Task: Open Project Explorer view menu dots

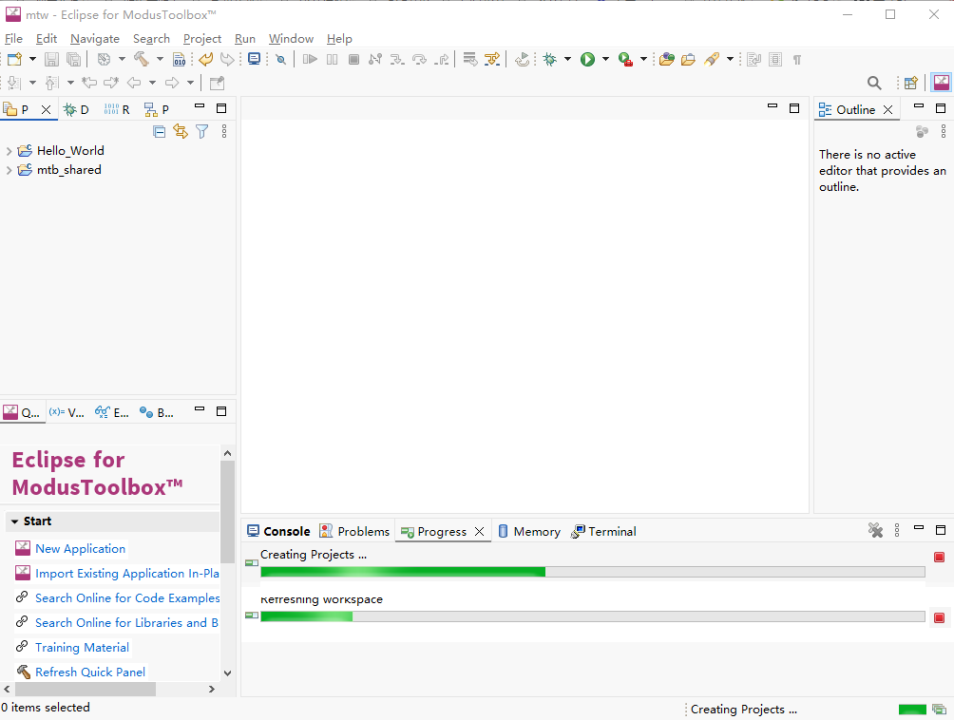Action: pyautogui.click(x=224, y=131)
